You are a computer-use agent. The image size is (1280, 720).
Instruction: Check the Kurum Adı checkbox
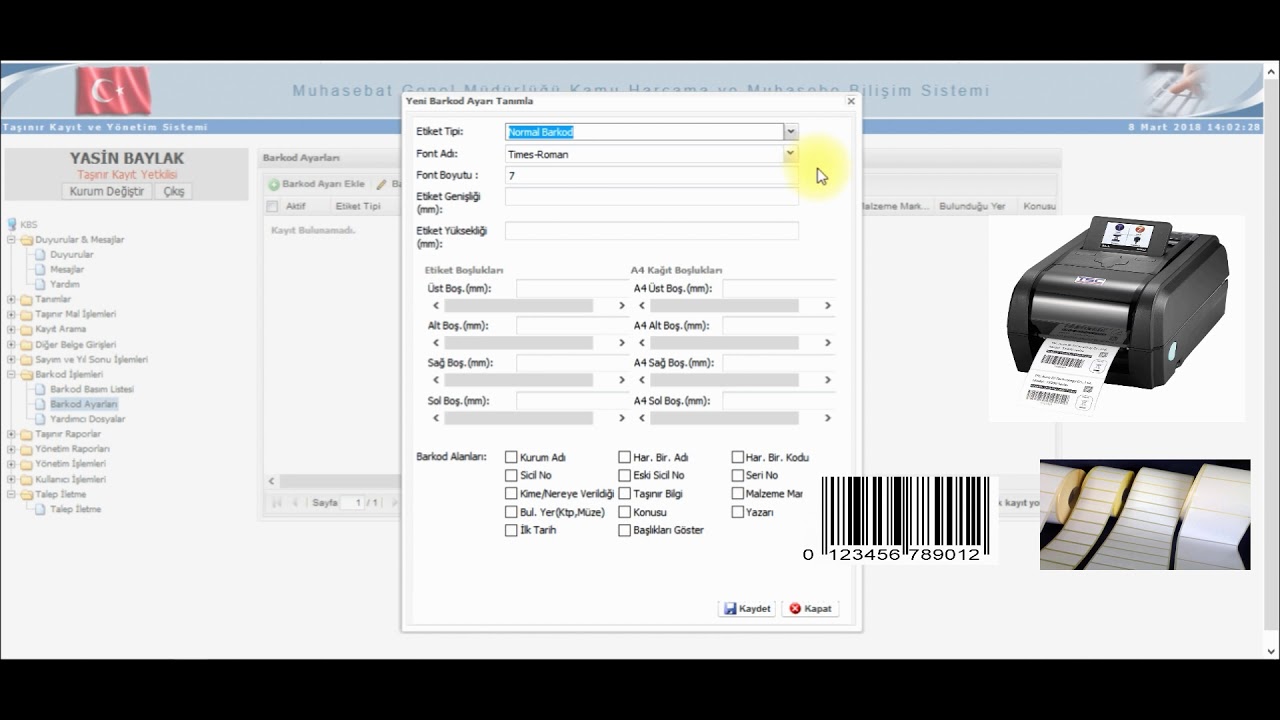click(511, 457)
